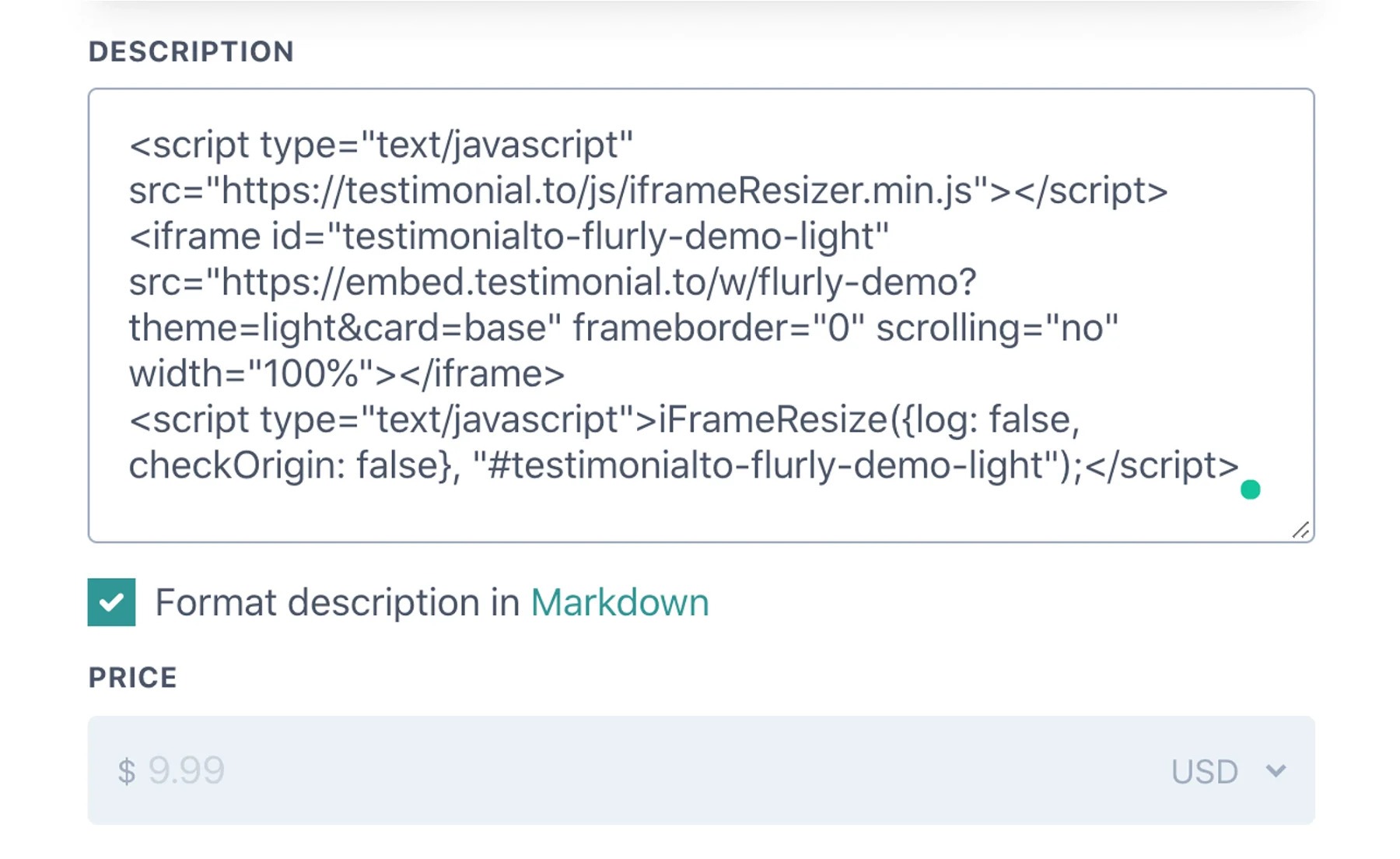The image size is (1400, 859).
Task: Click the dollar sign in price field
Action: coord(126,772)
